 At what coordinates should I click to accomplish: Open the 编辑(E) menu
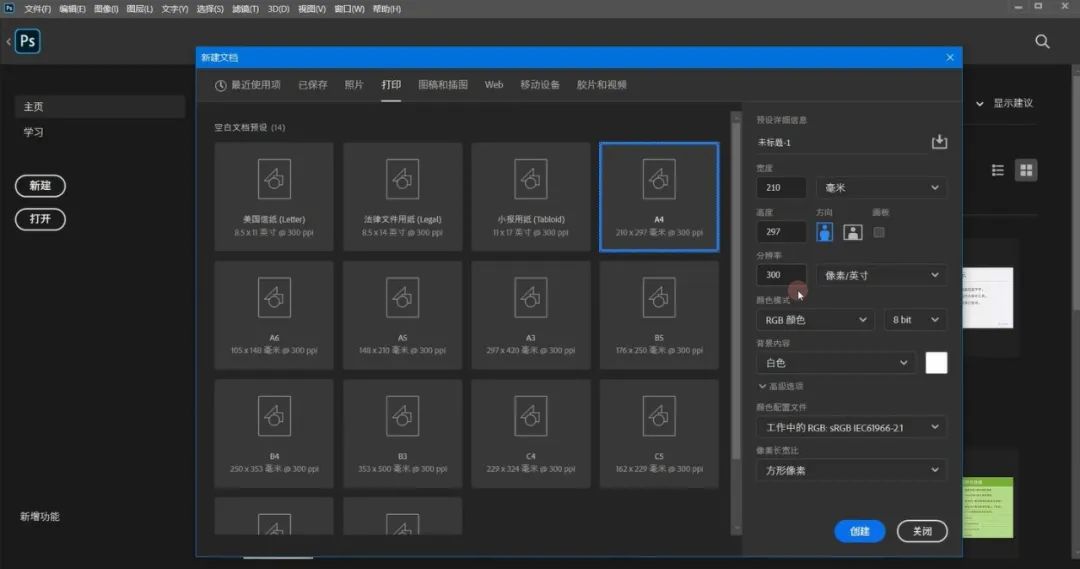point(72,9)
